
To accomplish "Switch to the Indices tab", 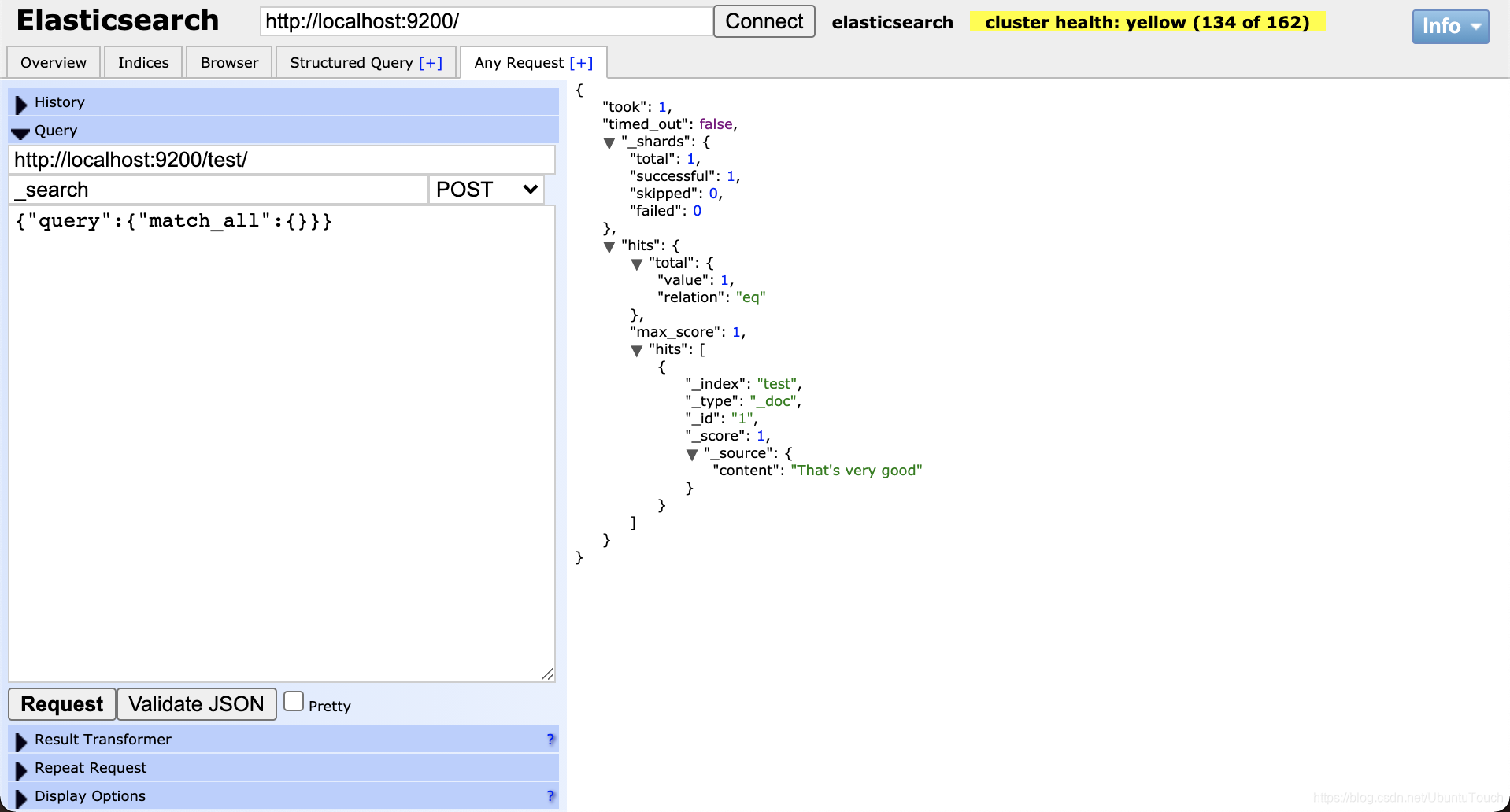I will [x=142, y=62].
